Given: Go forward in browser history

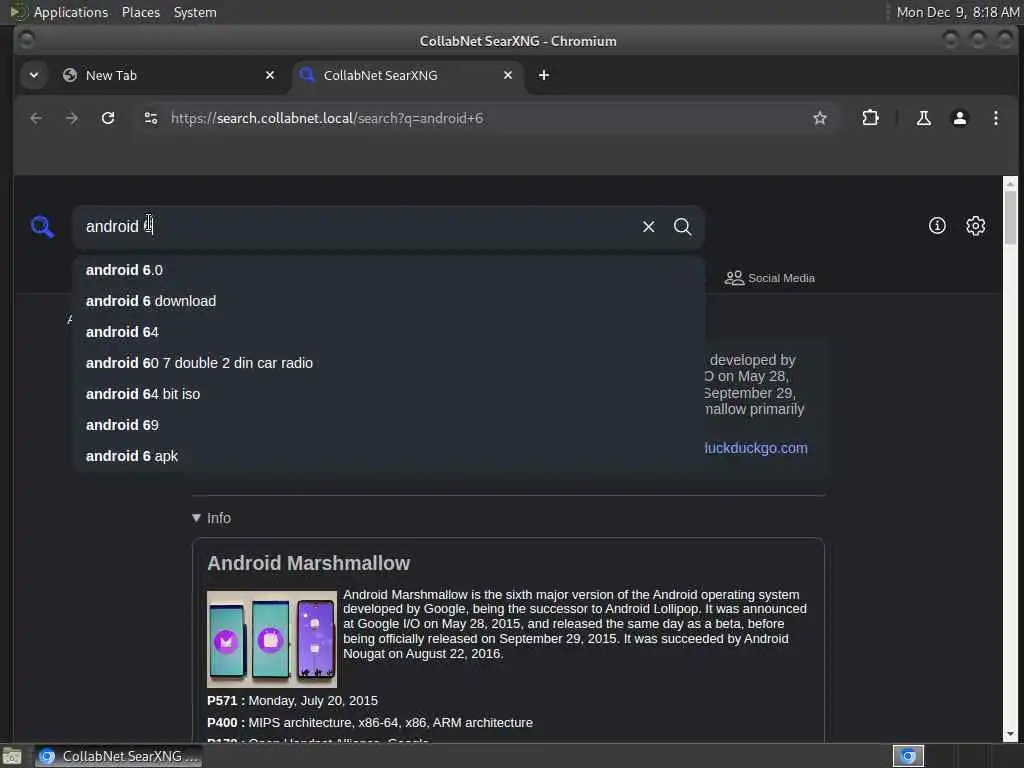Looking at the screenshot, I should [x=72, y=118].
